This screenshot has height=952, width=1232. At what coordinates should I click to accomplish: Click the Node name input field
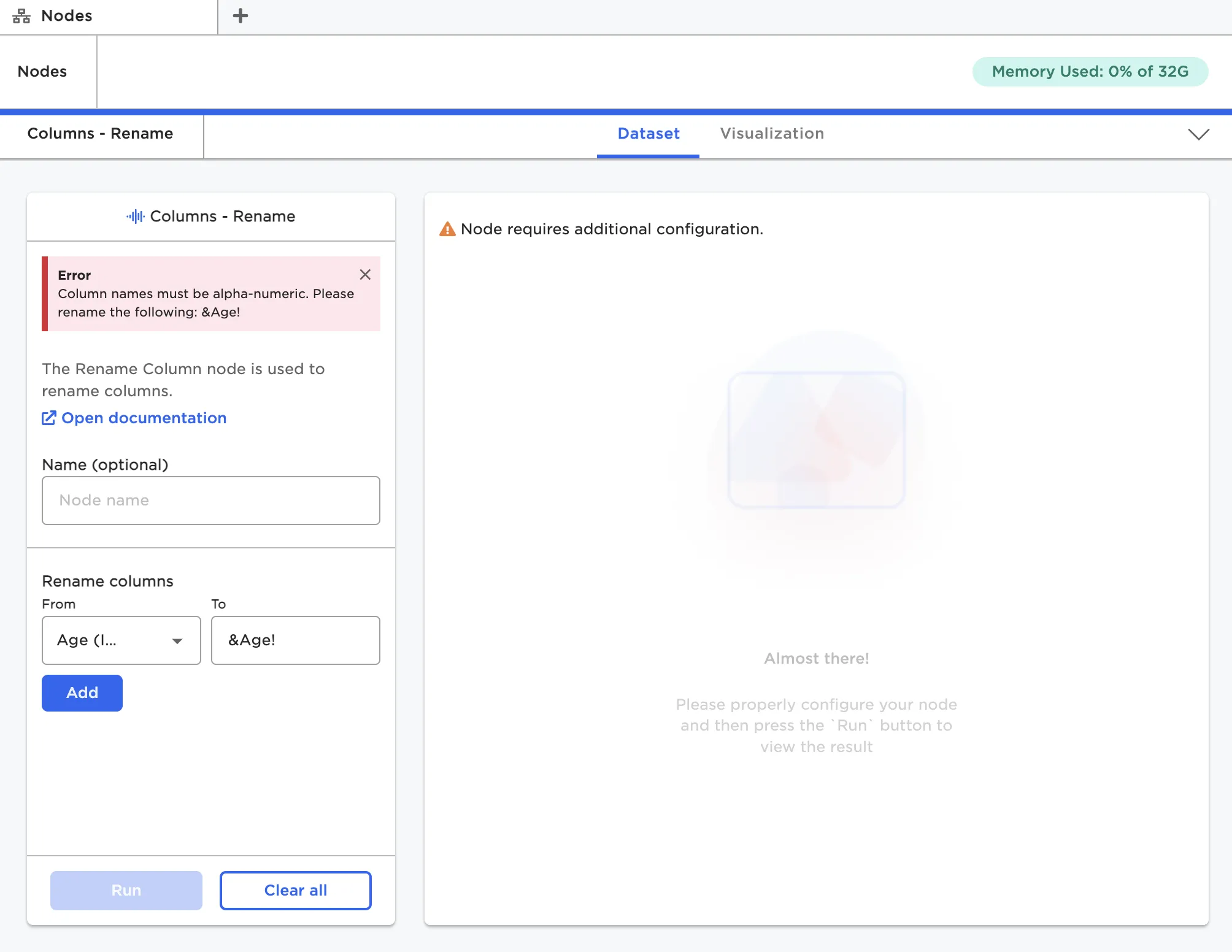[210, 501]
